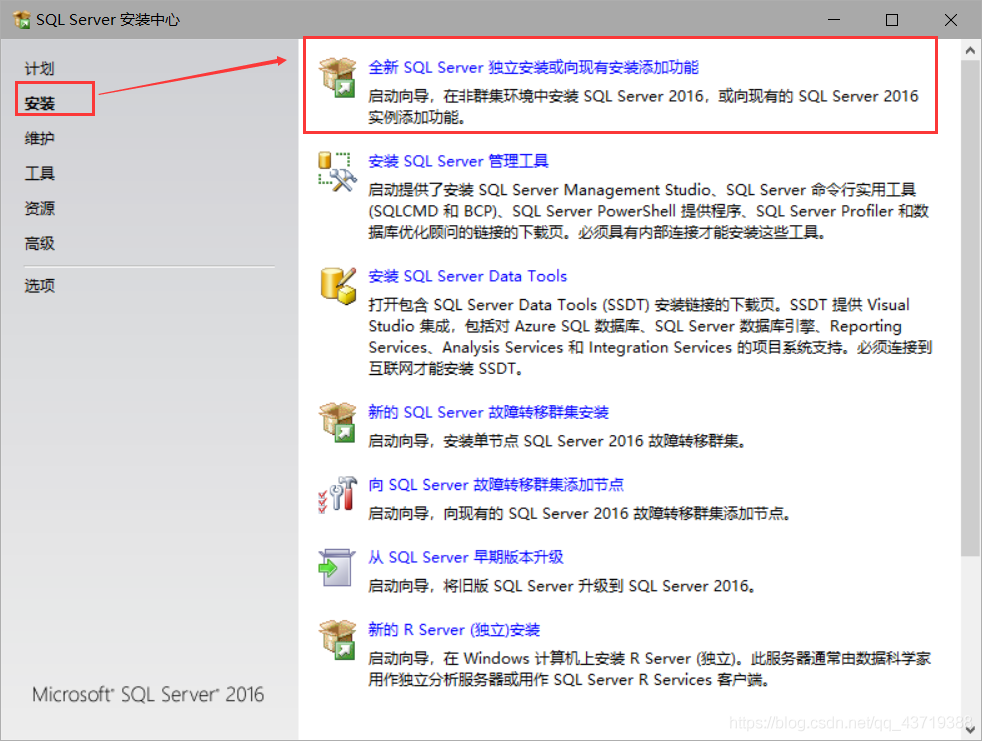Screen dimensions: 982x741
Task: Open the 工具 page in sidebar
Action: tap(39, 173)
